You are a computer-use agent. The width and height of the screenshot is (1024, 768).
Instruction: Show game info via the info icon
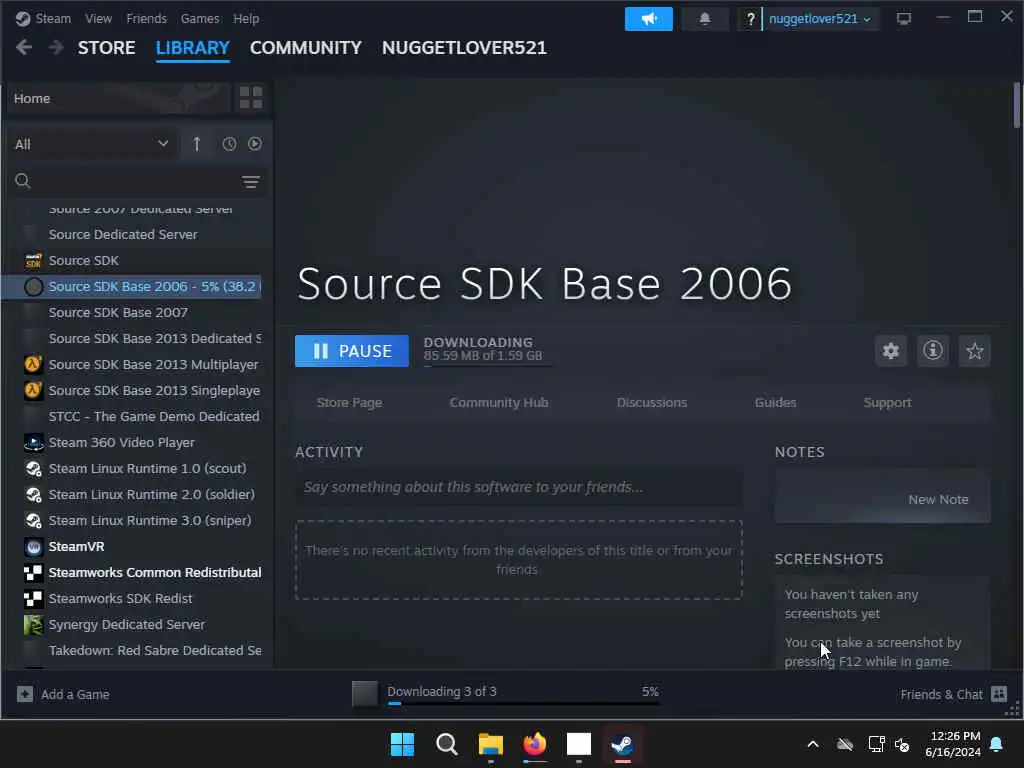point(933,351)
